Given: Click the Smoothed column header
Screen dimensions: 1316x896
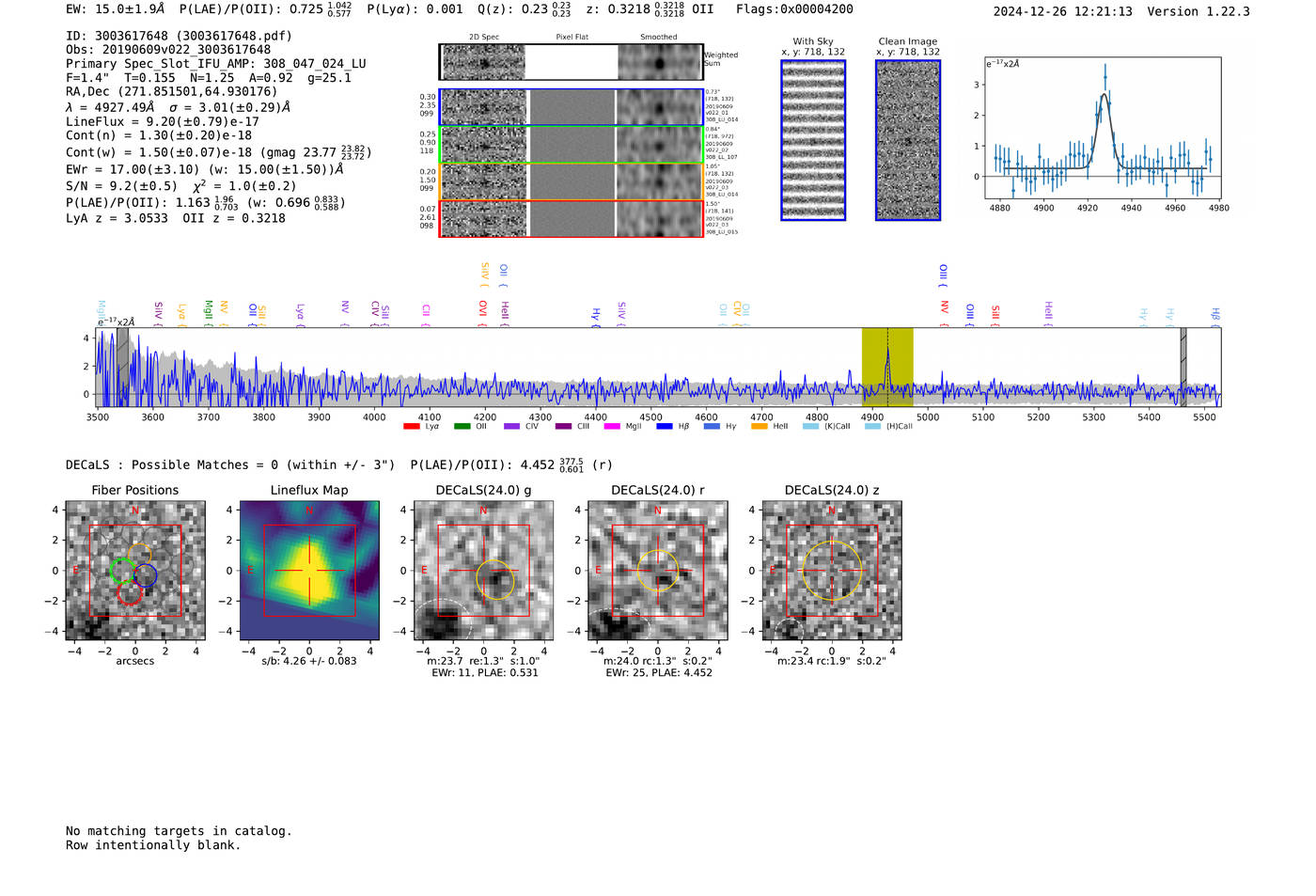Looking at the screenshot, I should pos(659,38).
